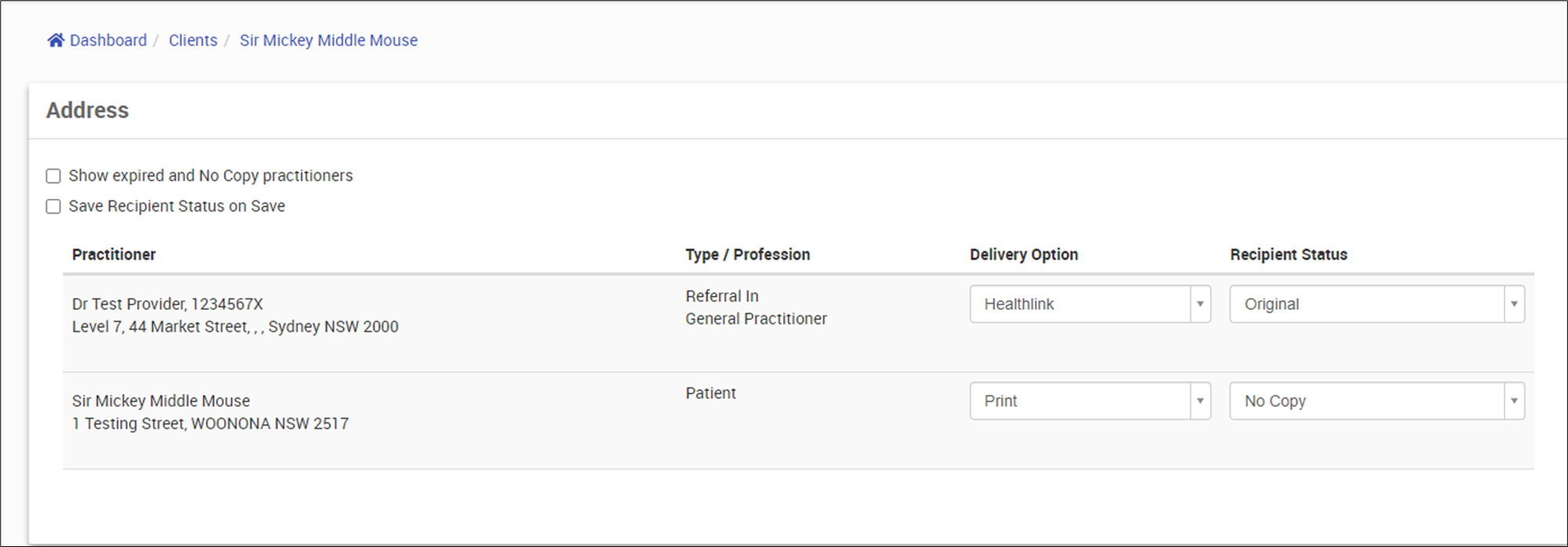The width and height of the screenshot is (1568, 547).
Task: Click arrow beside Healthlink selection
Action: 1200,304
